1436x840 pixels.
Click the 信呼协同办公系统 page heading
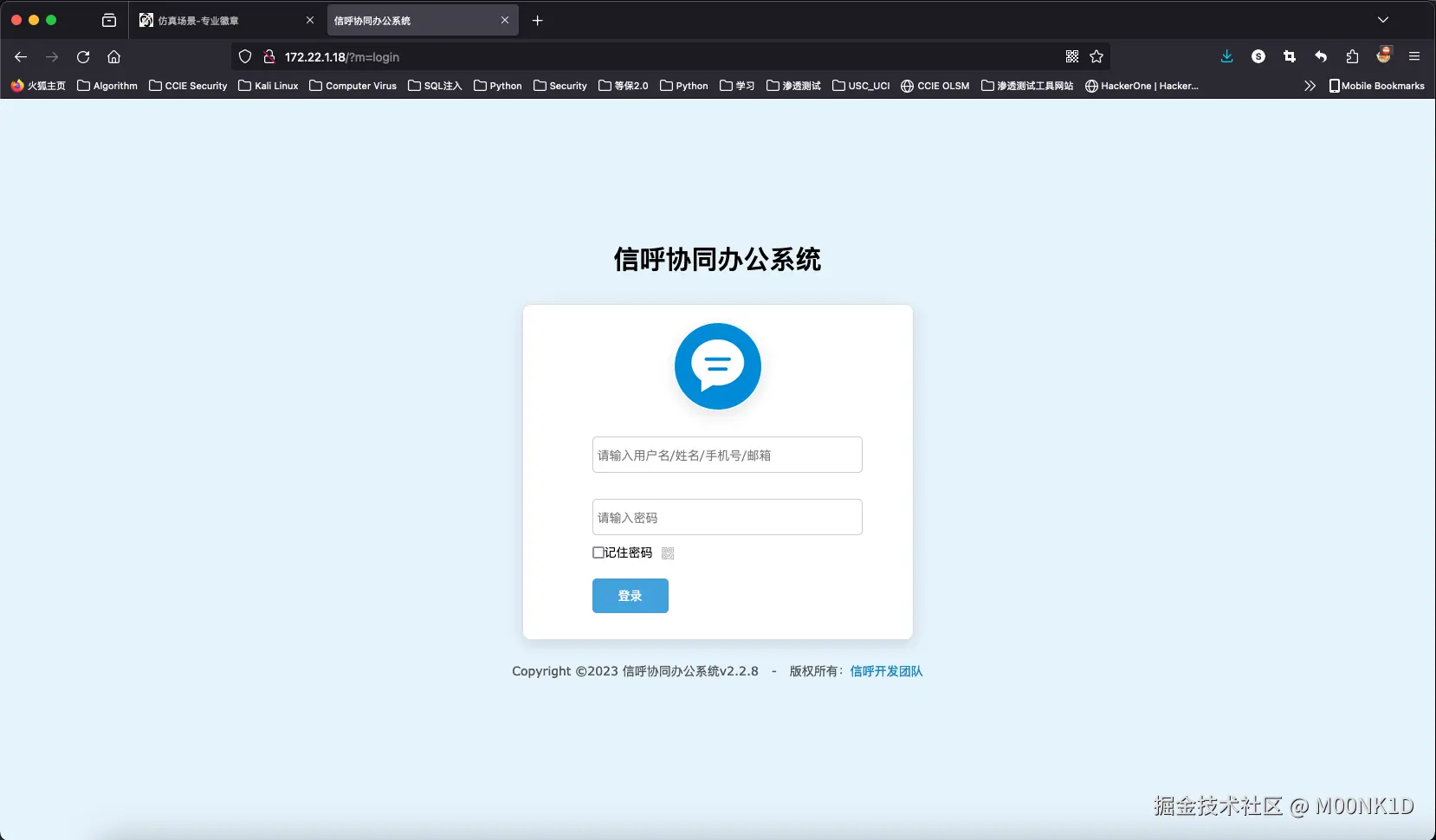[718, 259]
